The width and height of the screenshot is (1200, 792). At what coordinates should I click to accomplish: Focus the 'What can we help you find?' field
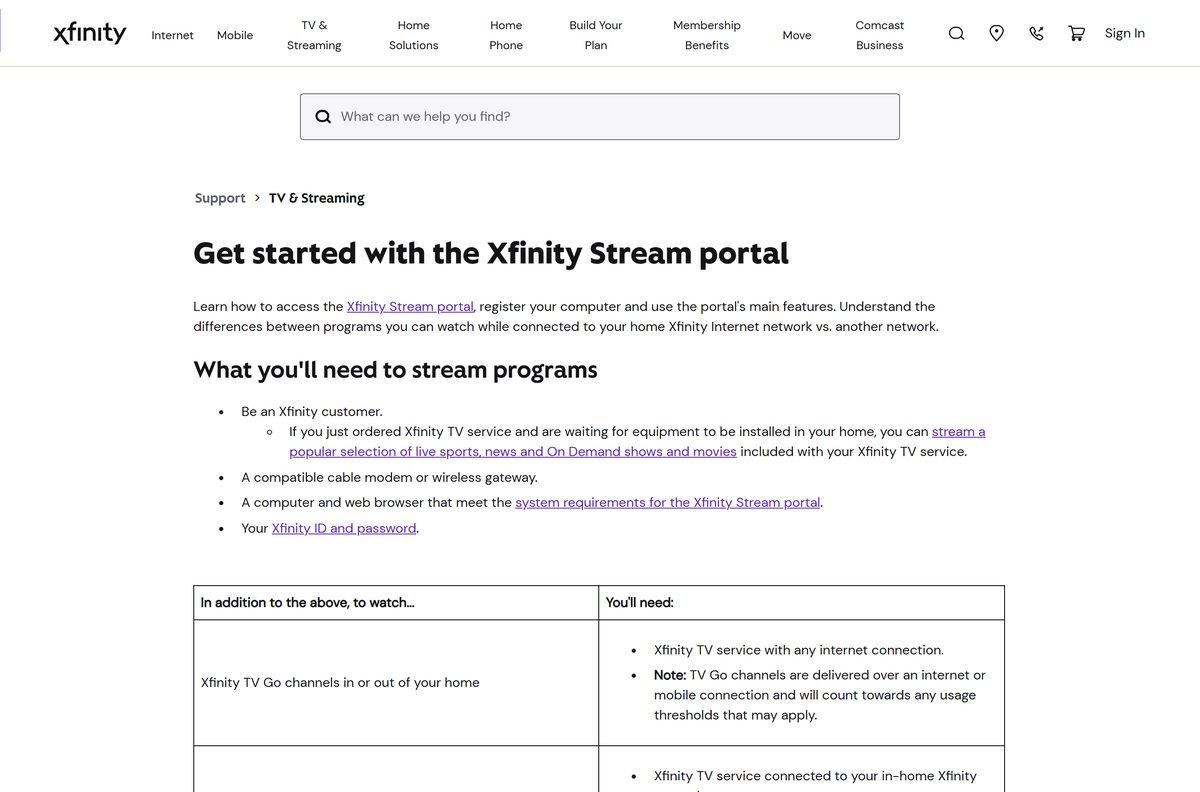(x=600, y=116)
